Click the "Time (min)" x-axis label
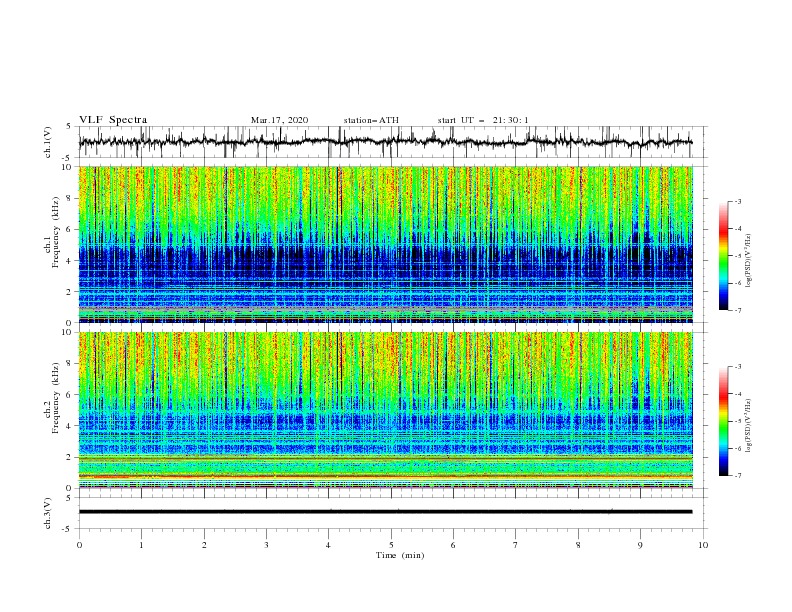Viewport: 792px width, 612px height. point(400,555)
